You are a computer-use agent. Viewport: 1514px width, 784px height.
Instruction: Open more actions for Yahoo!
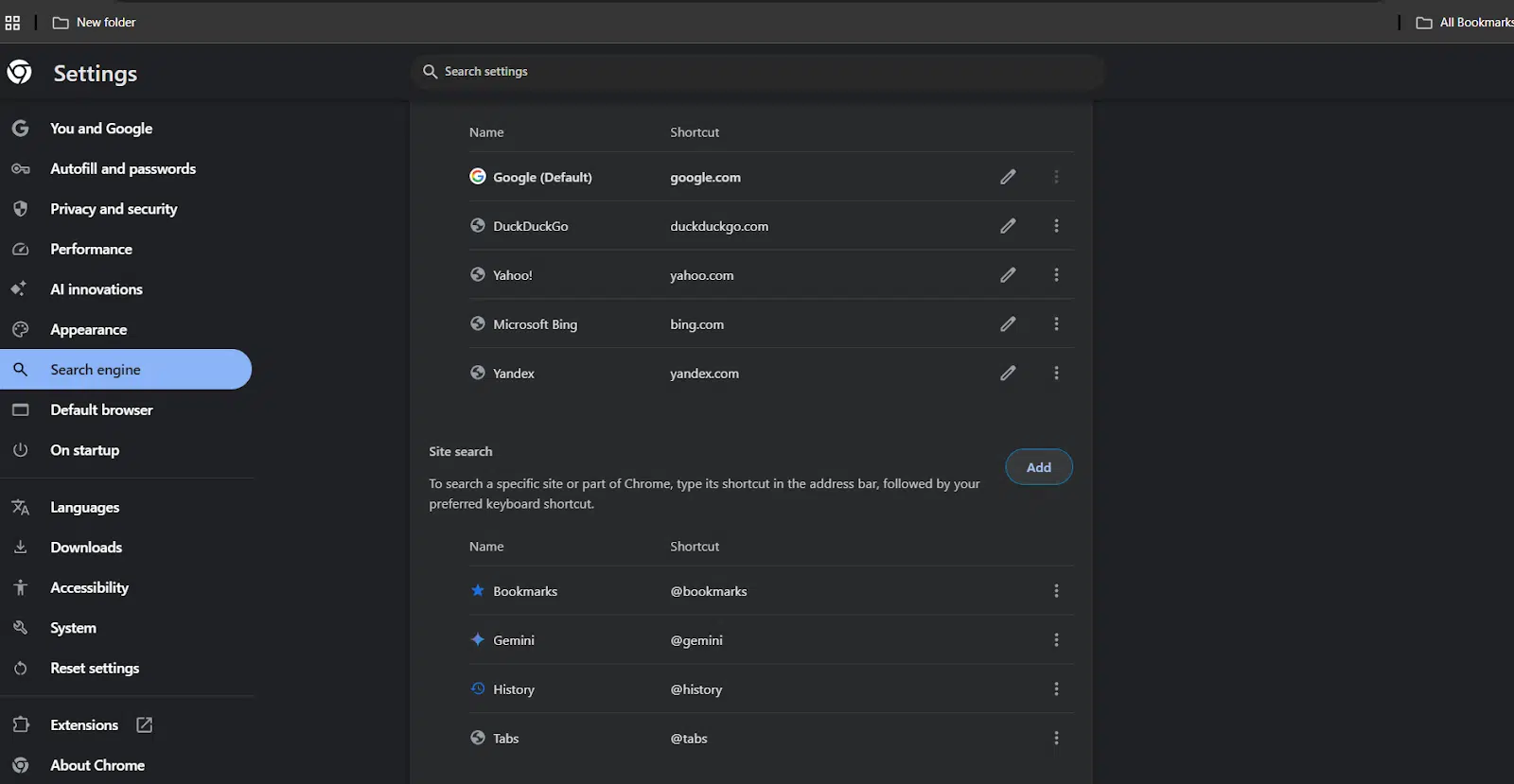pyautogui.click(x=1056, y=275)
